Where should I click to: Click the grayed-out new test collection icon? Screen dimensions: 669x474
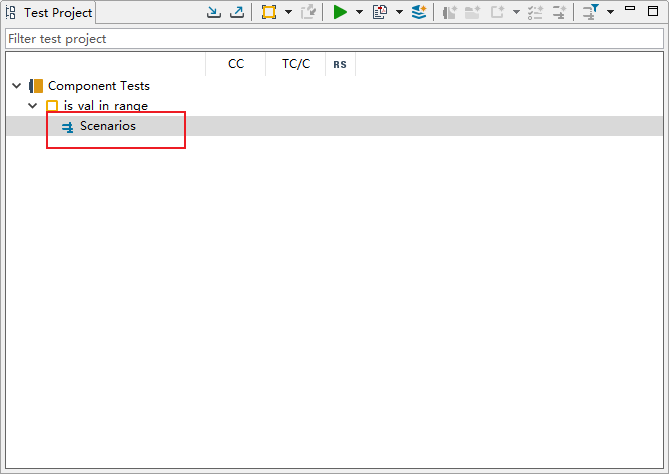(x=450, y=12)
